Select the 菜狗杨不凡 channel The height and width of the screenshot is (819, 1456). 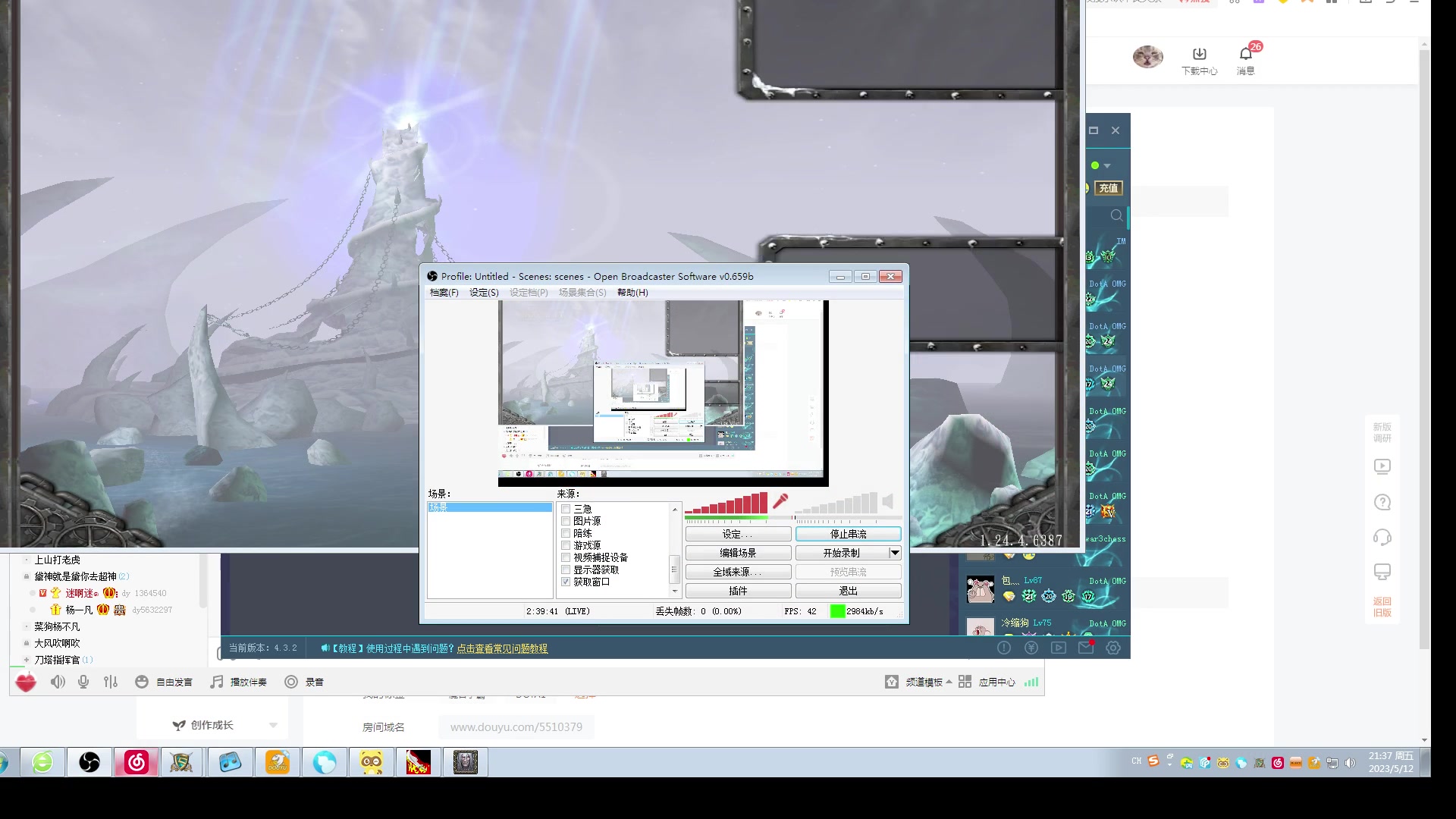(57, 626)
